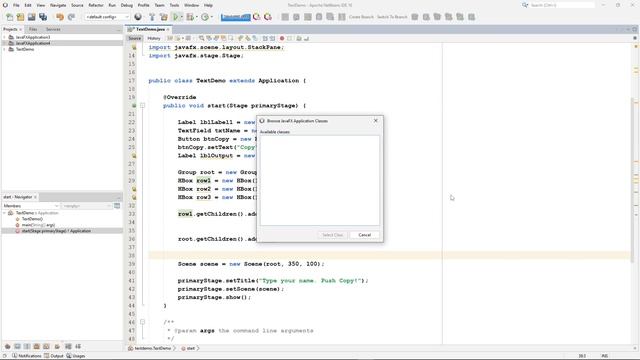
Task: Open the Members dropdown in Navigator
Action: pyautogui.click(x=31, y=206)
